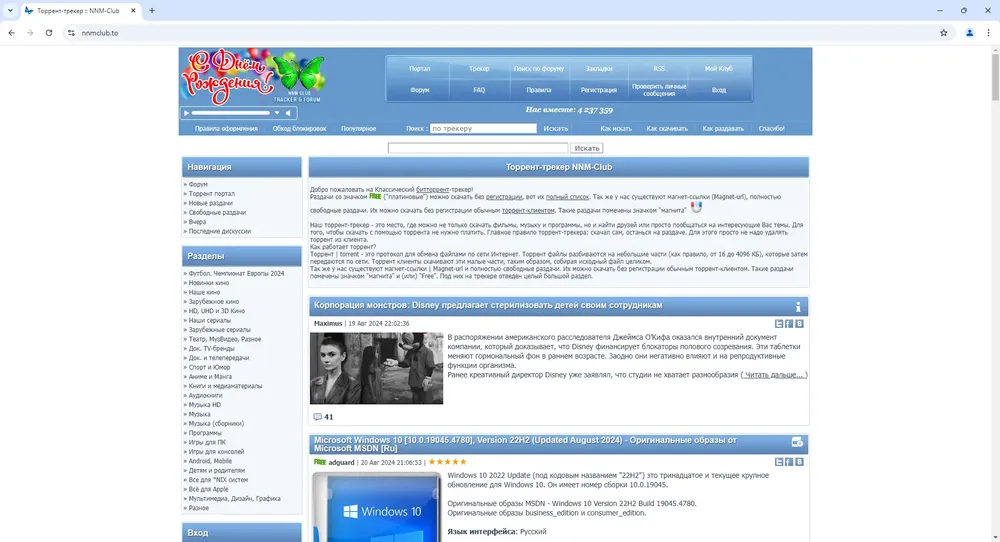Open the Трекер menu item
Viewport: 1000px width, 542px height.
(x=479, y=68)
